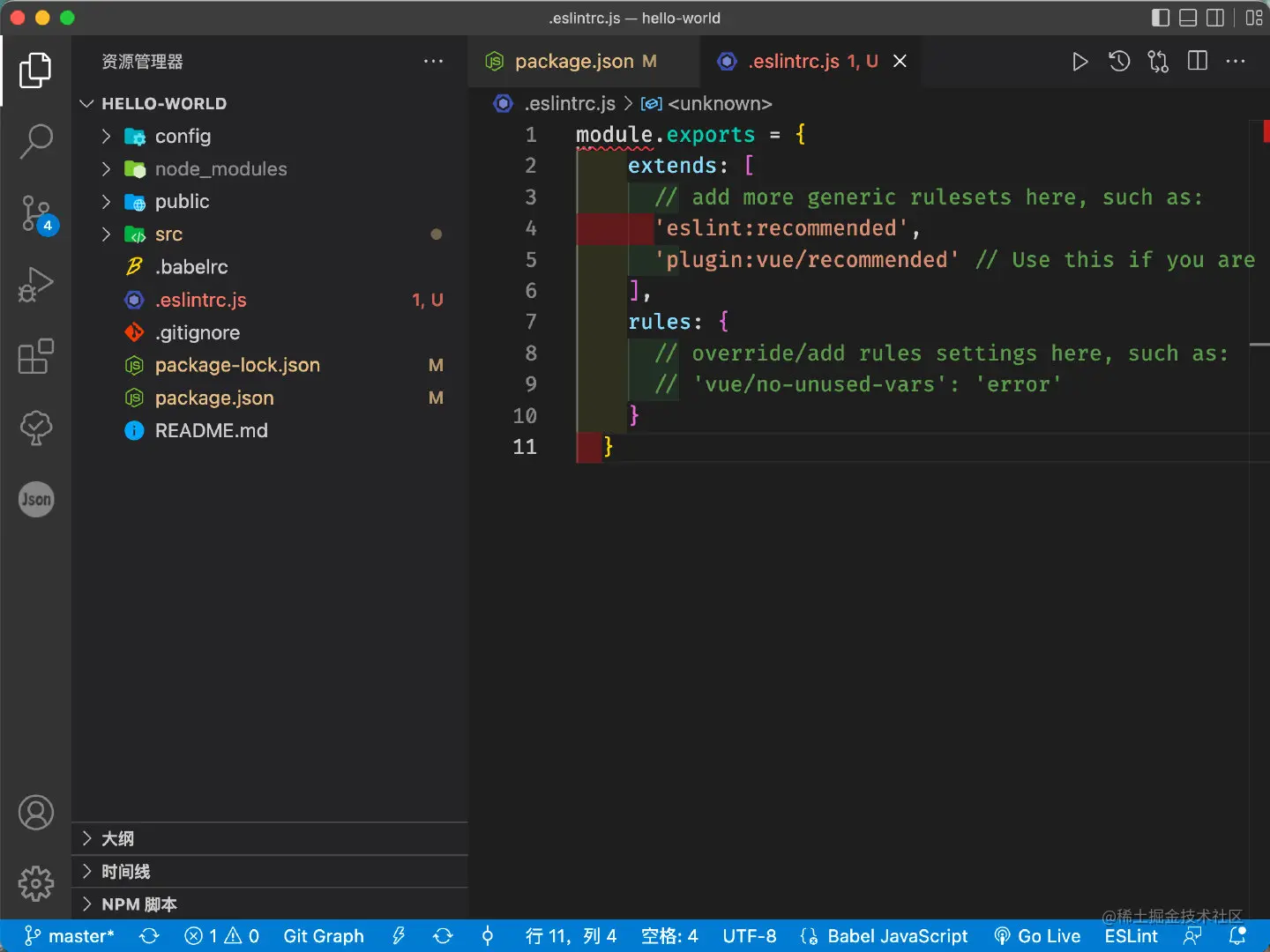Click the git commit node status icon
Image resolution: width=1270 pixels, height=952 pixels.
coord(487,936)
